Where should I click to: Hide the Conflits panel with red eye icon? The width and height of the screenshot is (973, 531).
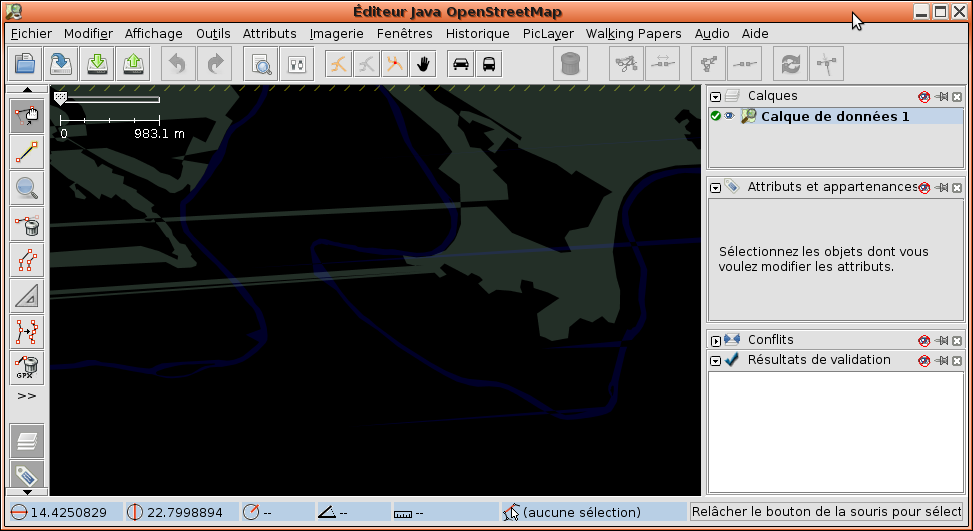click(924, 341)
